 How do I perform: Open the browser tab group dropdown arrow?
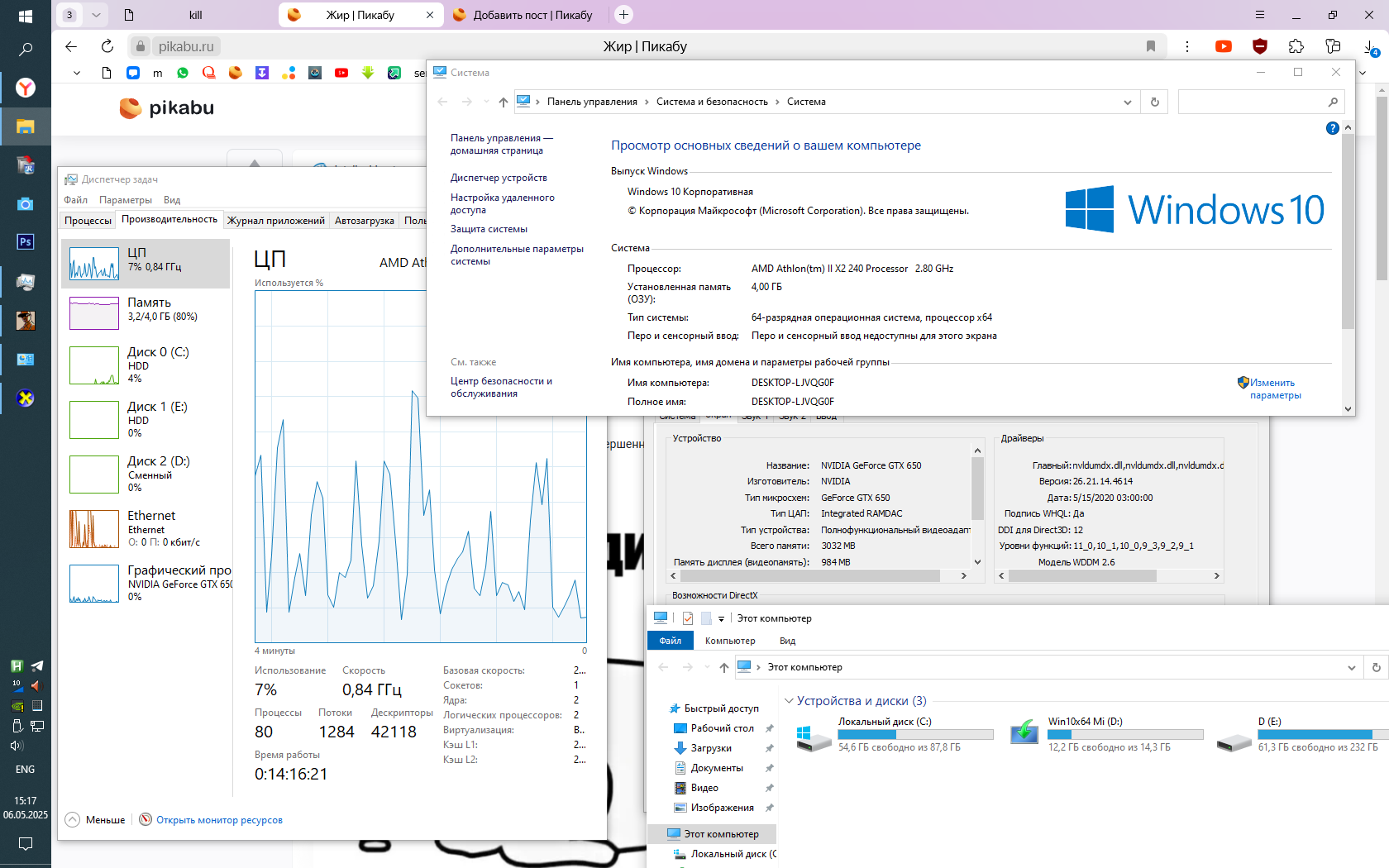96,15
